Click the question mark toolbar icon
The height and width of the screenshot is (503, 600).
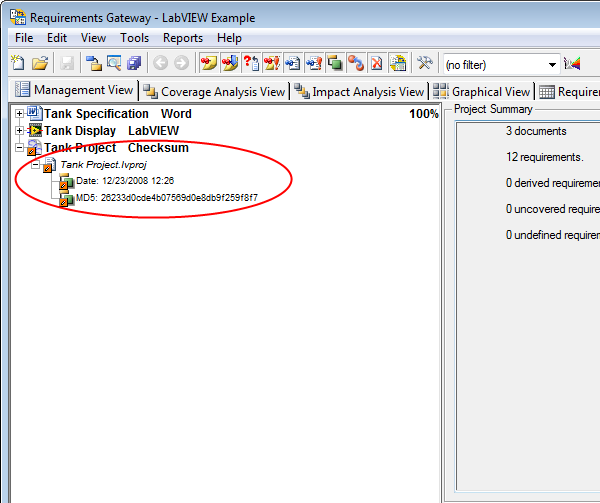click(x=251, y=63)
